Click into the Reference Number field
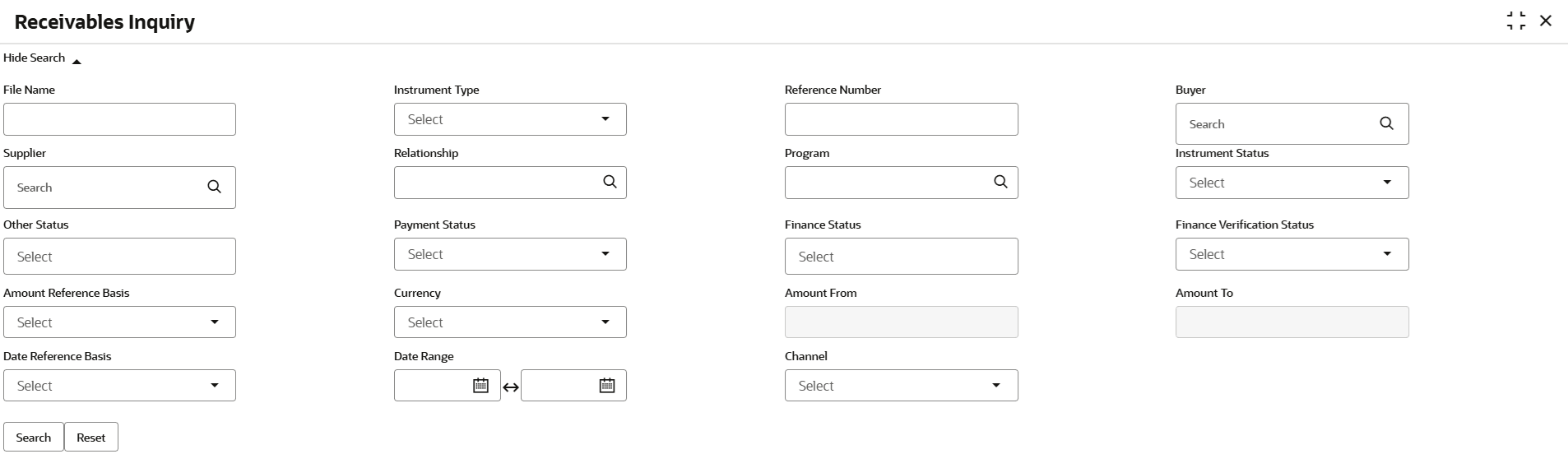The width and height of the screenshot is (1568, 454). click(x=901, y=119)
